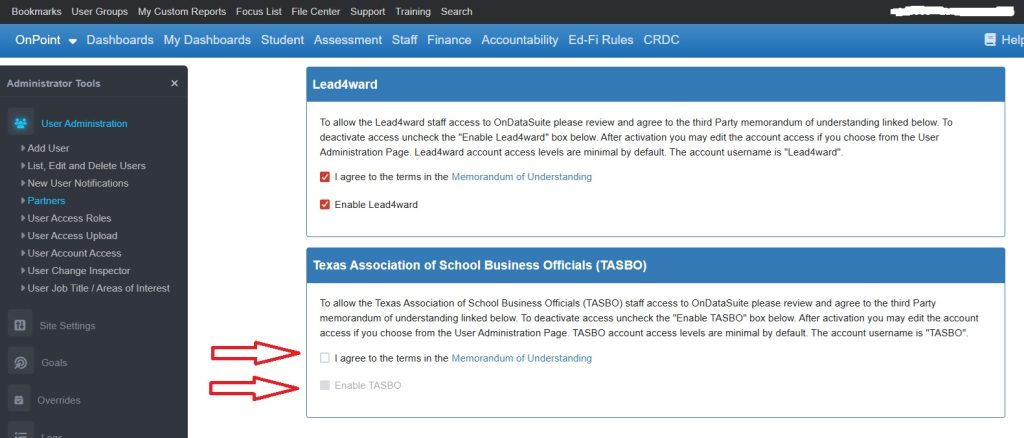Select the Goals target icon
The width and height of the screenshot is (1024, 438).
click(21, 362)
